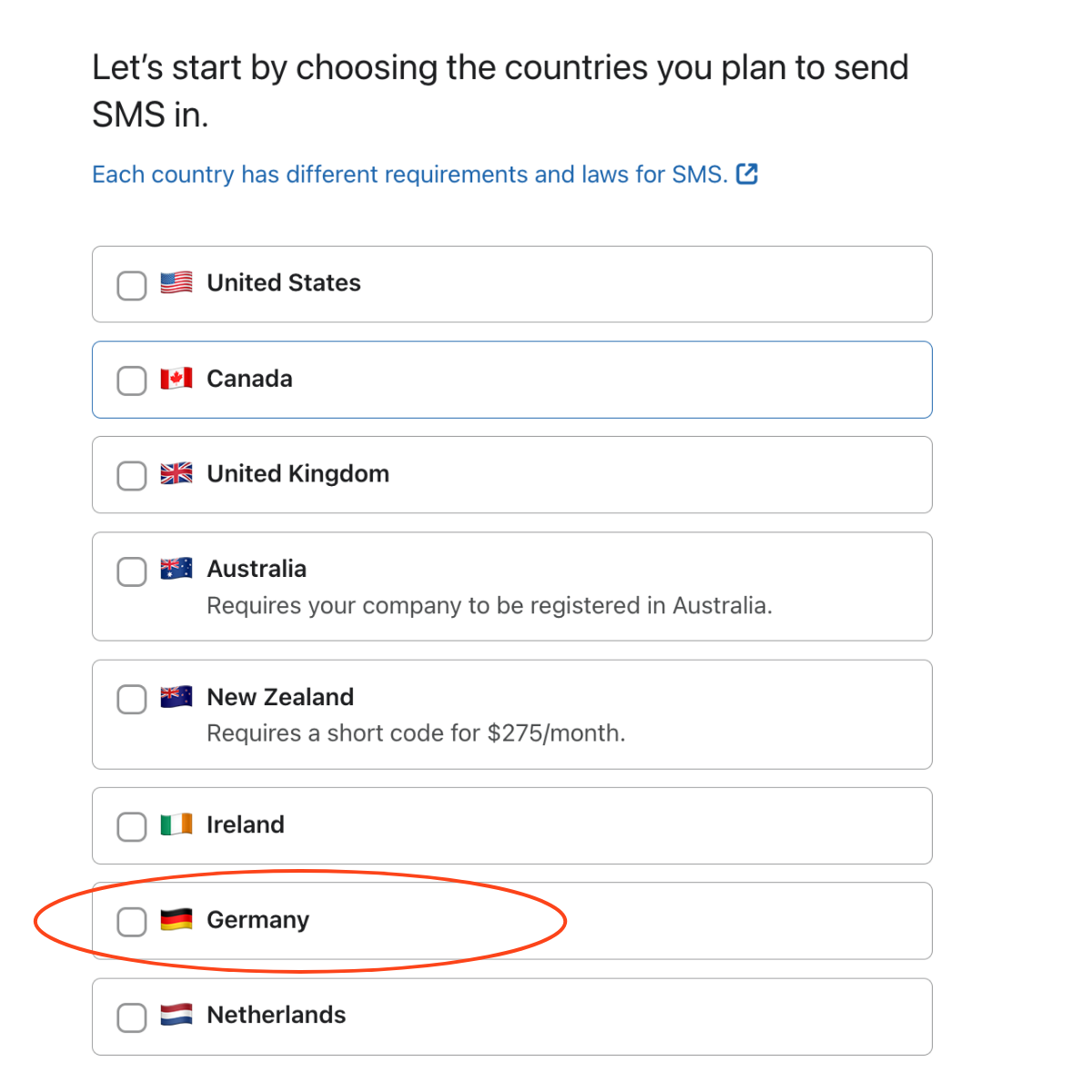Click the Netherlands flag icon
The image size is (1092, 1092).
pos(177,1015)
